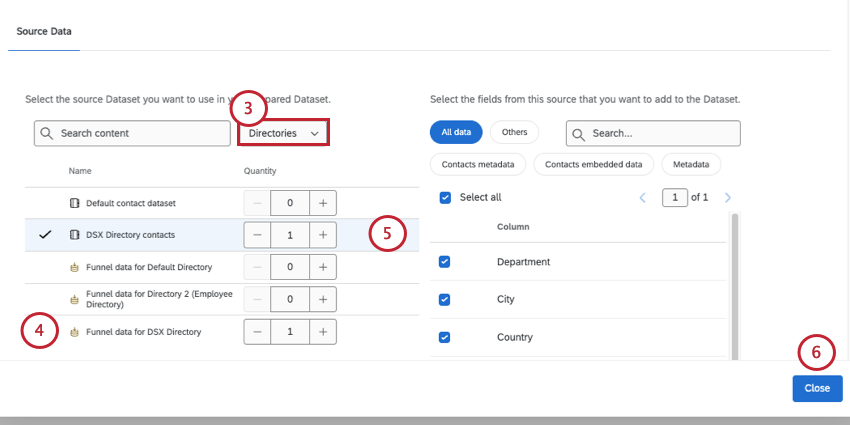This screenshot has width=850, height=425.
Task: Click quantity field for Funnel data DSX Directory
Action: [290, 332]
